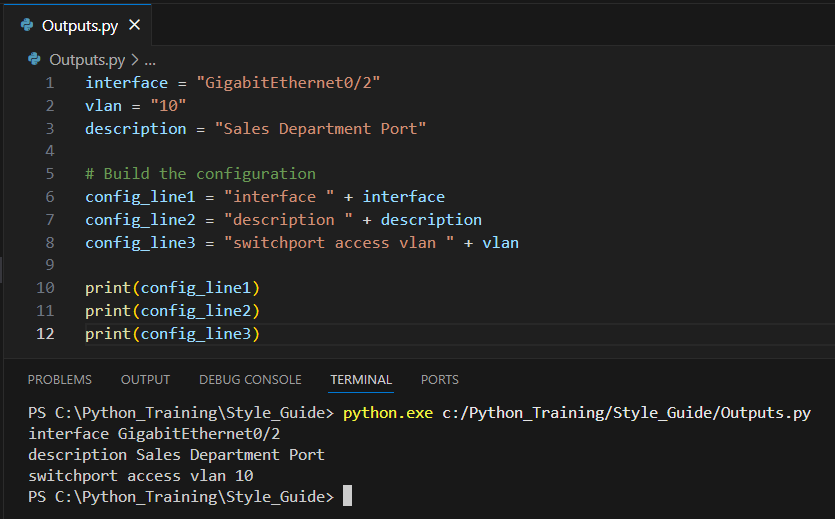
Task: Open the OUTPUT panel tab
Action: pyautogui.click(x=145, y=380)
